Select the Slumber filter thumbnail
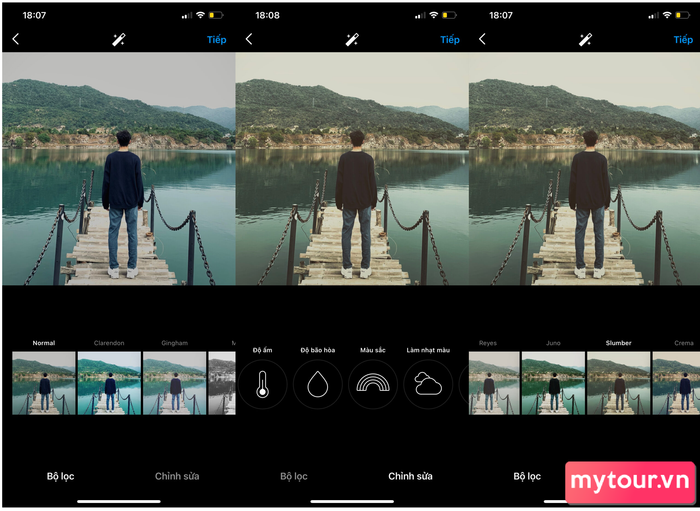Viewport: 700px width, 511px height. [618, 383]
